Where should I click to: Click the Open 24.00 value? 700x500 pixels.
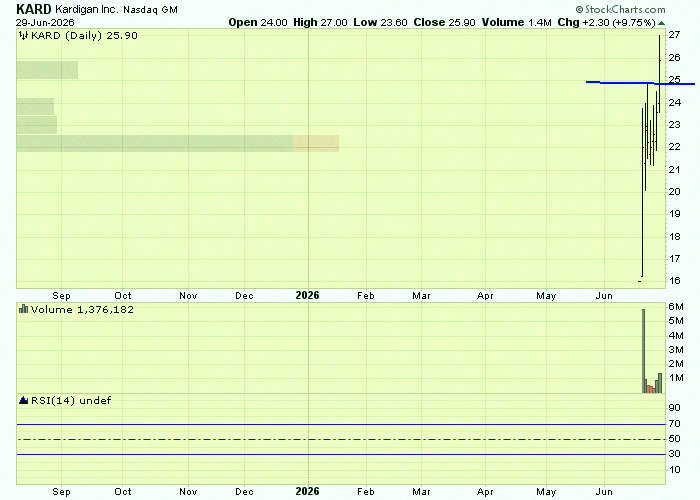click(x=258, y=22)
